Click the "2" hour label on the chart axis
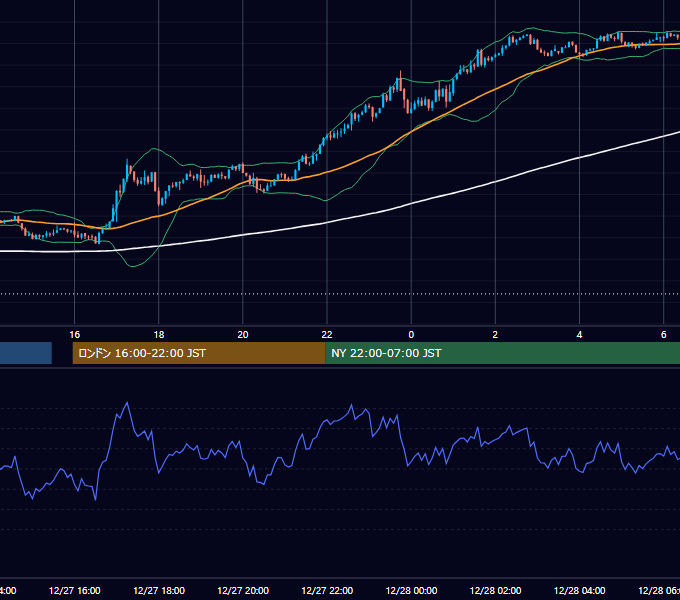This screenshot has width=680, height=600. [495, 335]
